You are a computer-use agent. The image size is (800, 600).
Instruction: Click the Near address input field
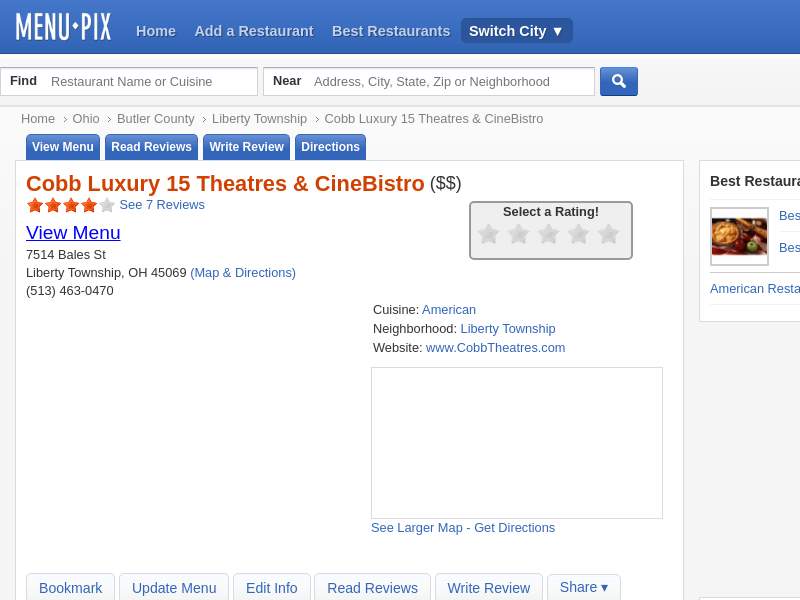coord(429,82)
